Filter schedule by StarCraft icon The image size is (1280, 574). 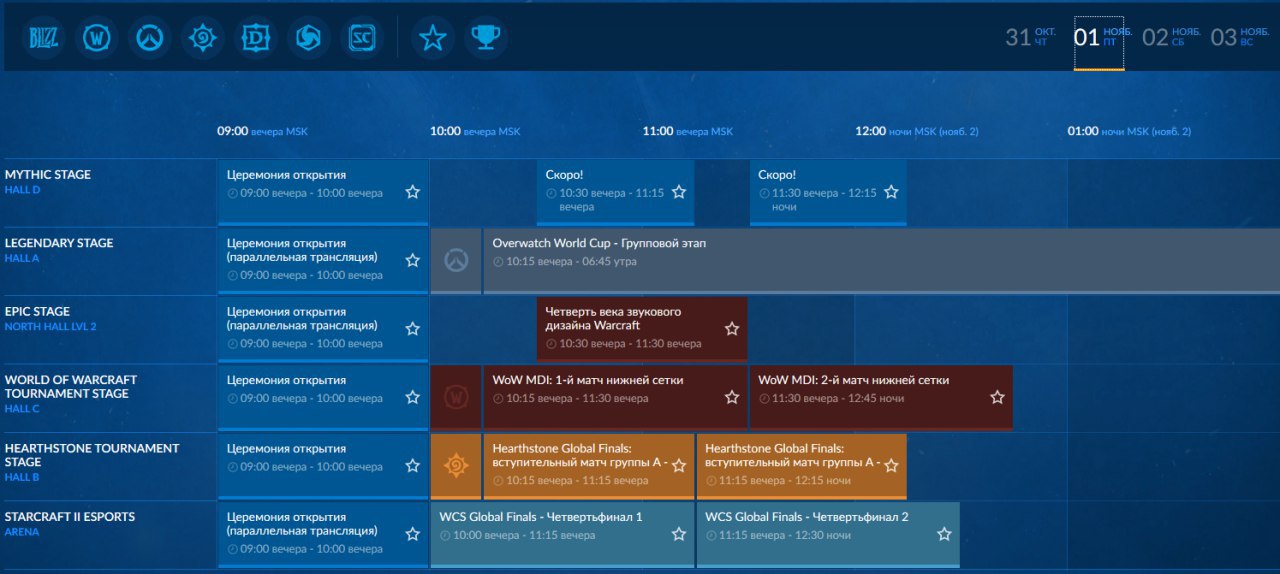[361, 38]
